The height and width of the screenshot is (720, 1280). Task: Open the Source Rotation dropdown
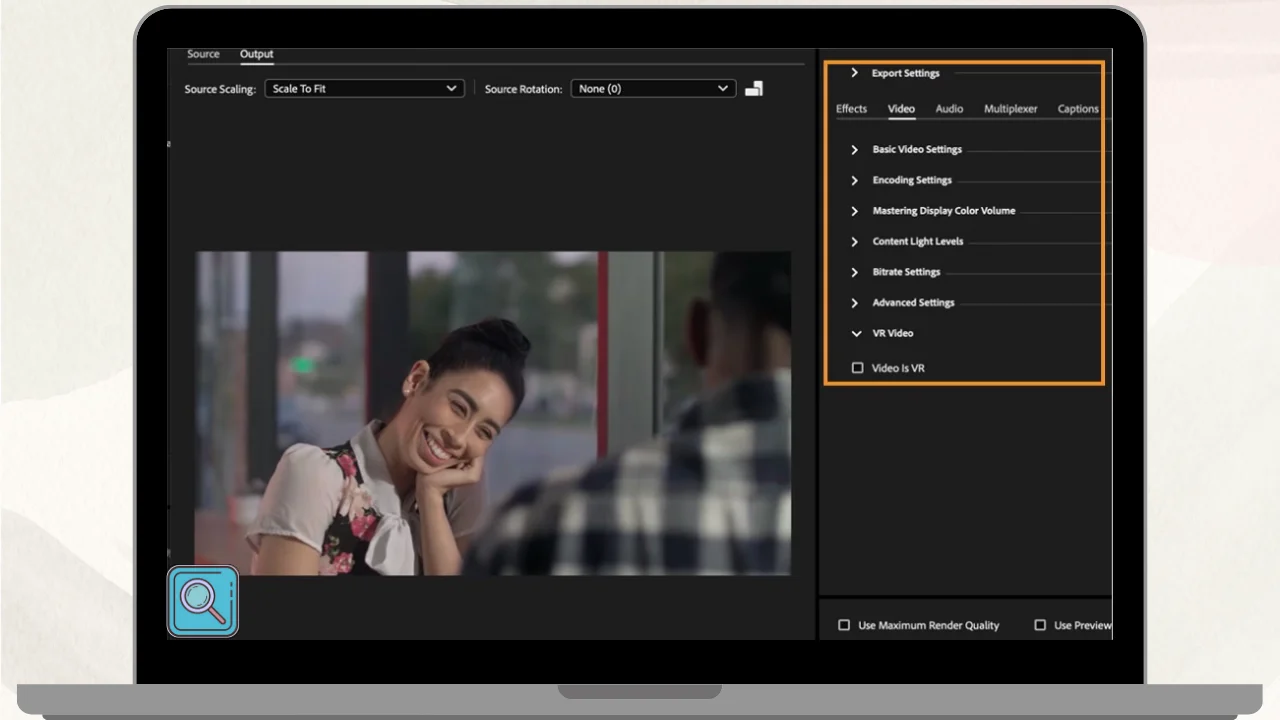(652, 89)
